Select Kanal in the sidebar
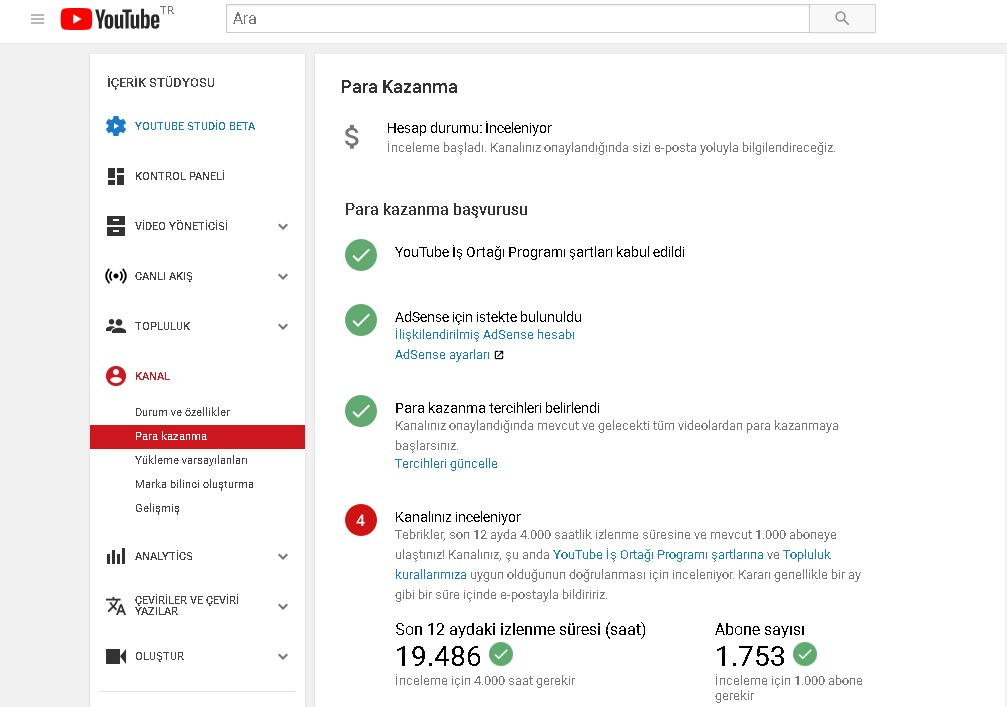Image resolution: width=1007 pixels, height=707 pixels. click(152, 376)
